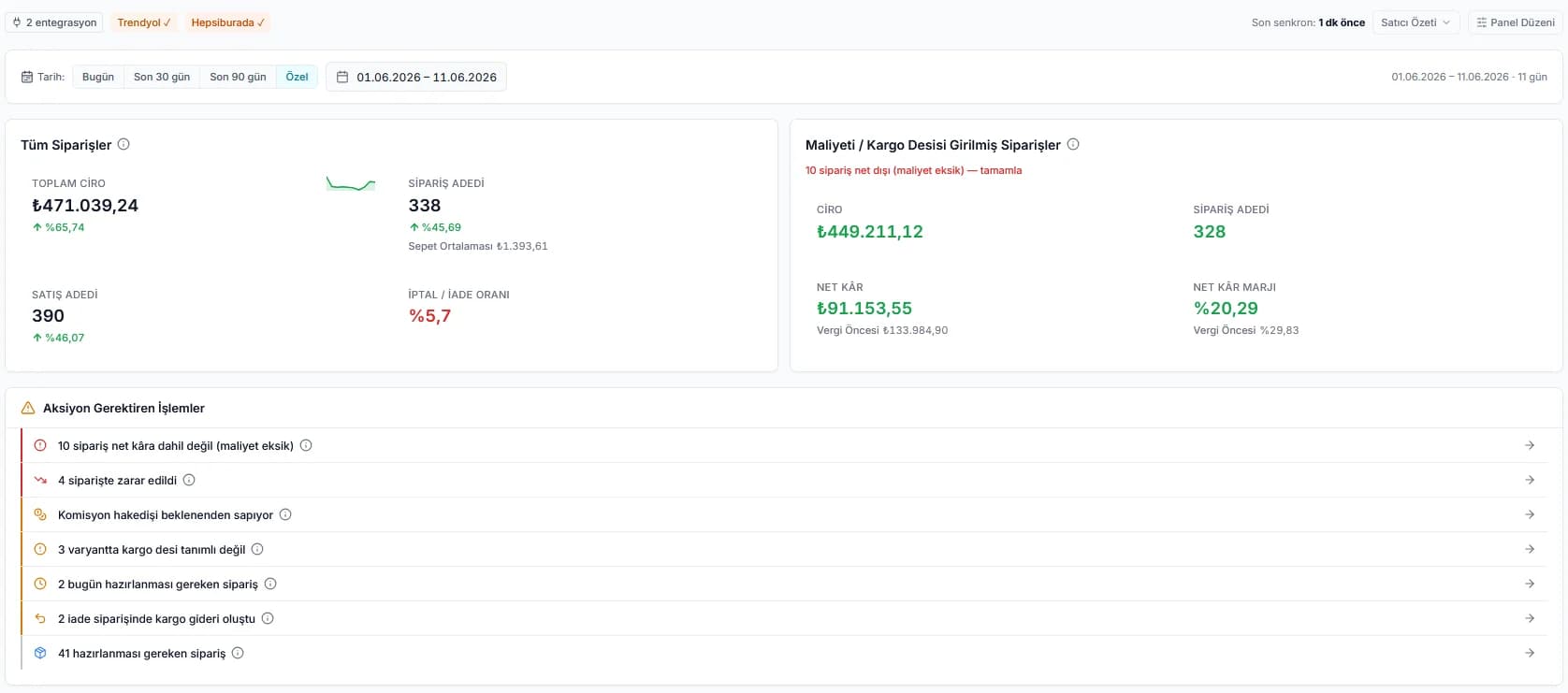This screenshot has width=1568, height=693.
Task: Click the return icon of '2 iade siparişinde' row
Action: (40, 618)
